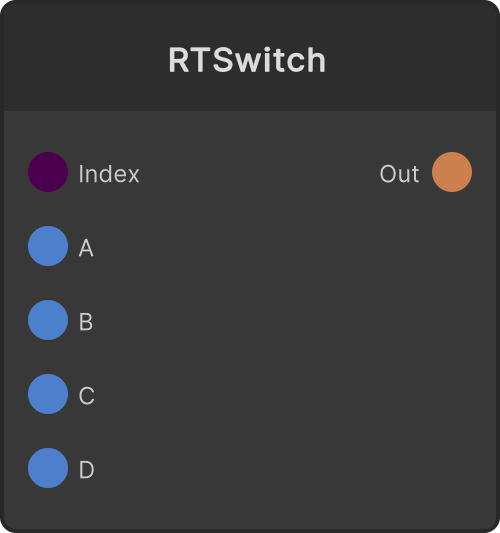
Task: Pick the blue input port C
Action: tap(48, 394)
